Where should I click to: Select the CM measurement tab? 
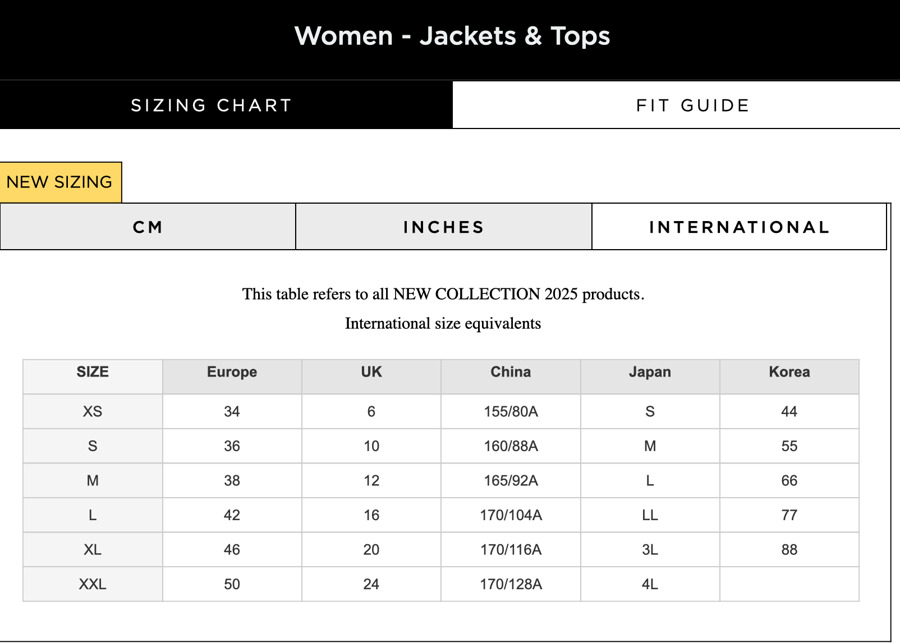pyautogui.click(x=148, y=227)
